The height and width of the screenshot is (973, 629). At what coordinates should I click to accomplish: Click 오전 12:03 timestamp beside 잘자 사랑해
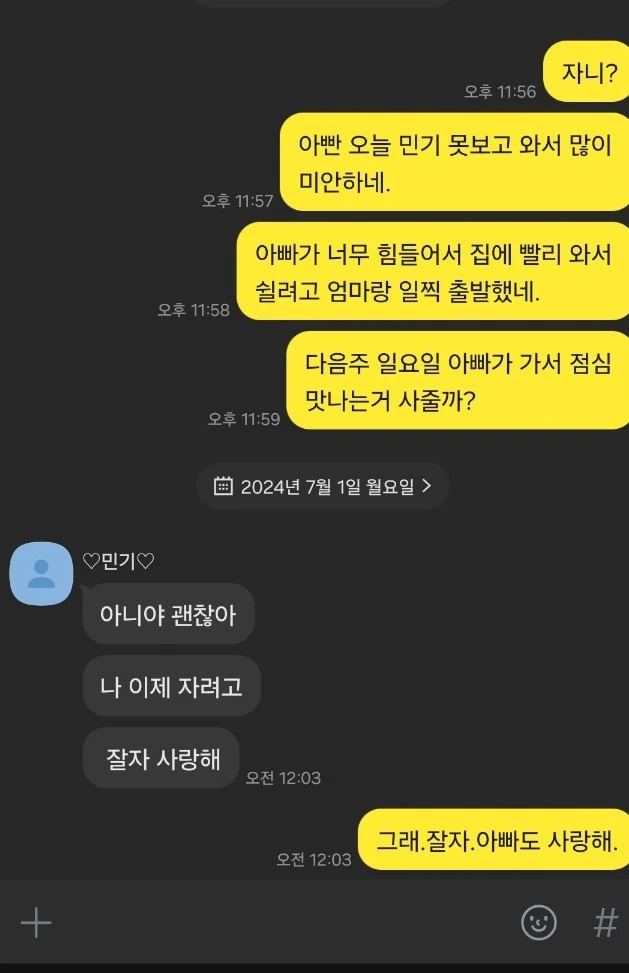tap(283, 778)
